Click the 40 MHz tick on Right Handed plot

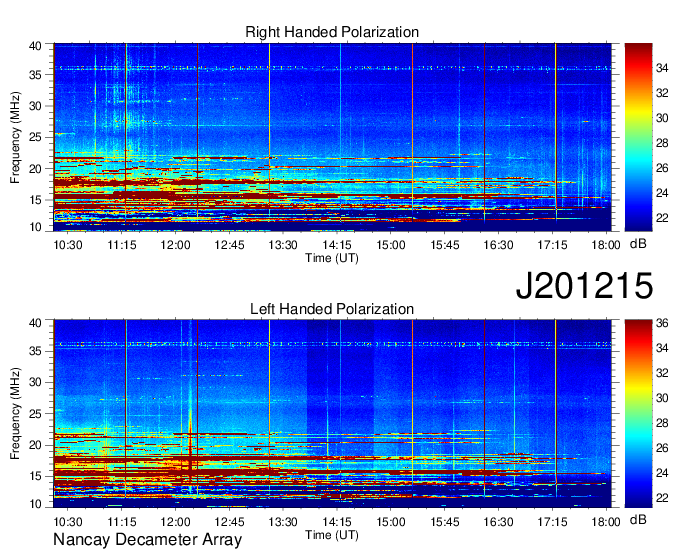[36, 46]
